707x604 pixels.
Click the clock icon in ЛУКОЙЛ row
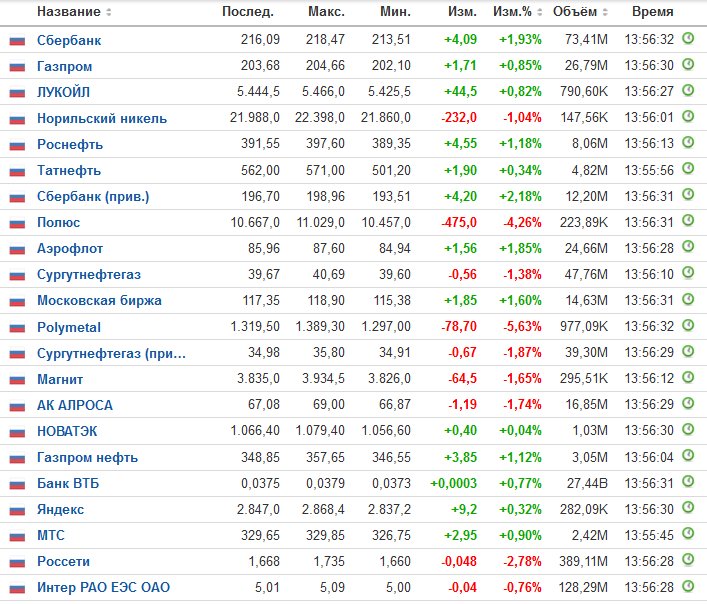click(688, 91)
